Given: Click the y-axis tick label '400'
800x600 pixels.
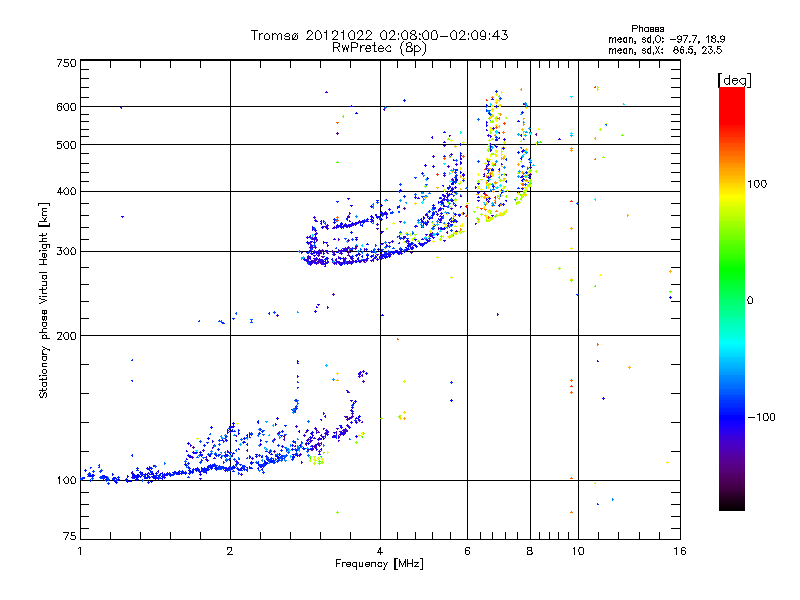Looking at the screenshot, I should tap(66, 192).
